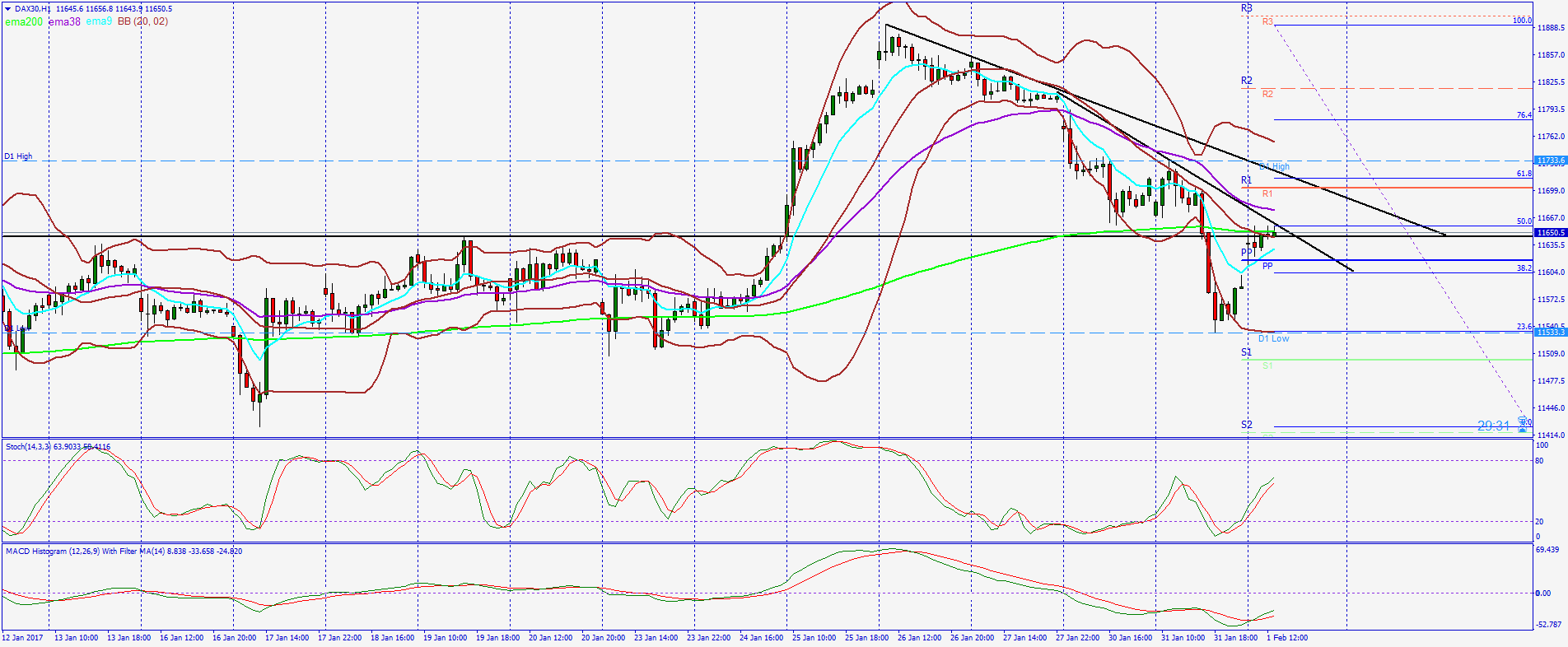Click the 80 level on Stochastic scale
Image resolution: width=1568 pixels, height=647 pixels.
coord(1539,461)
